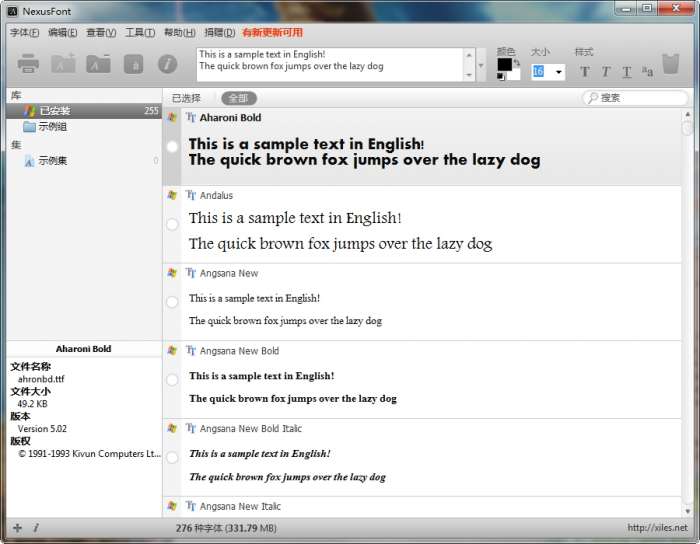The image size is (700, 544).
Task: Click the 276 fonts count in status bar
Action: click(x=226, y=528)
